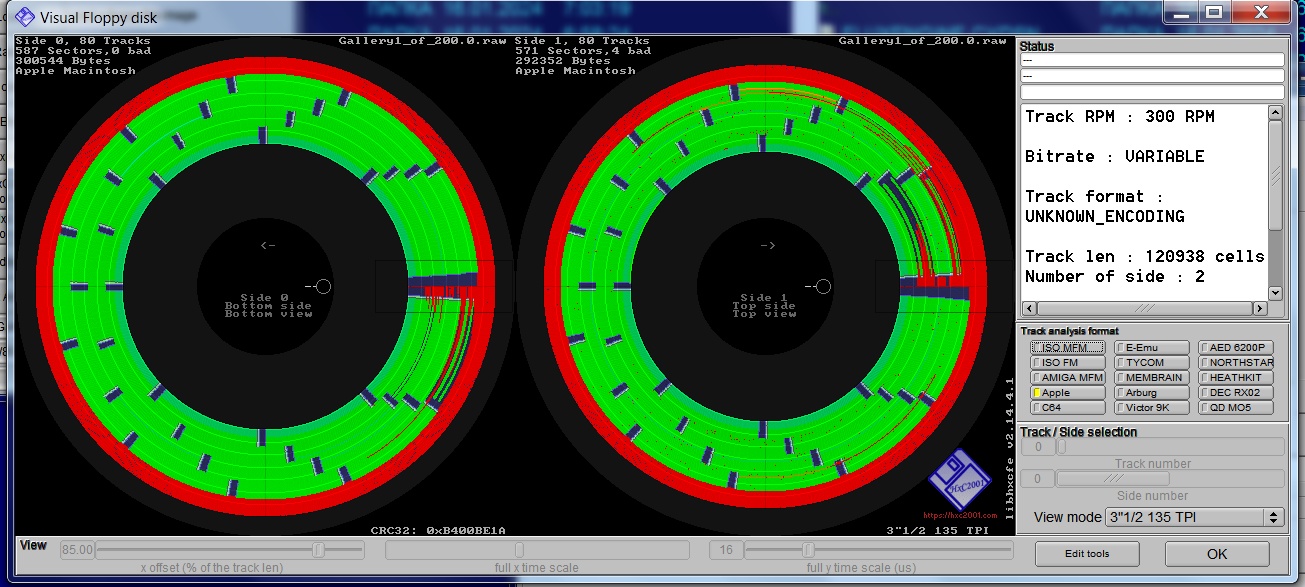Click the Side 1 index hole circle

tap(823, 287)
